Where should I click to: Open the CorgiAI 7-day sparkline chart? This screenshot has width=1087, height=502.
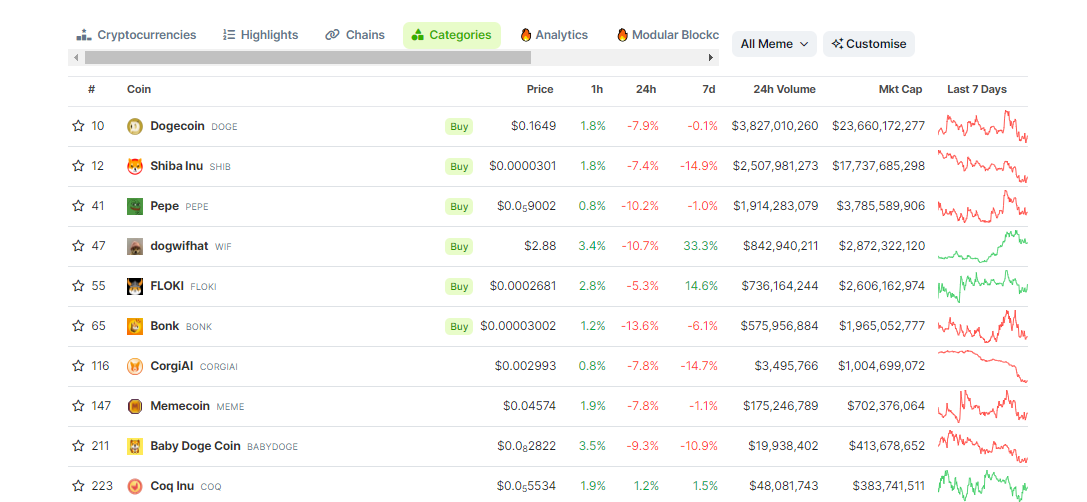[982, 366]
